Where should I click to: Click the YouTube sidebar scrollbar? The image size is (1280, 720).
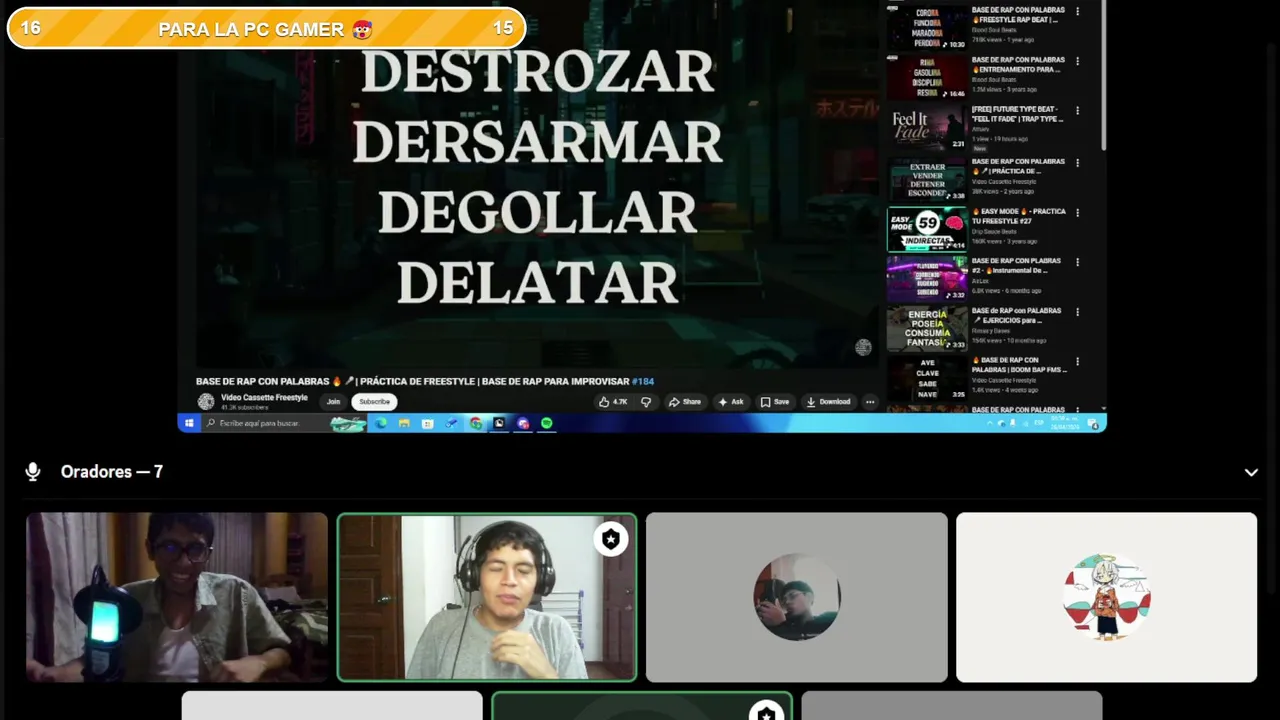coord(1104,75)
